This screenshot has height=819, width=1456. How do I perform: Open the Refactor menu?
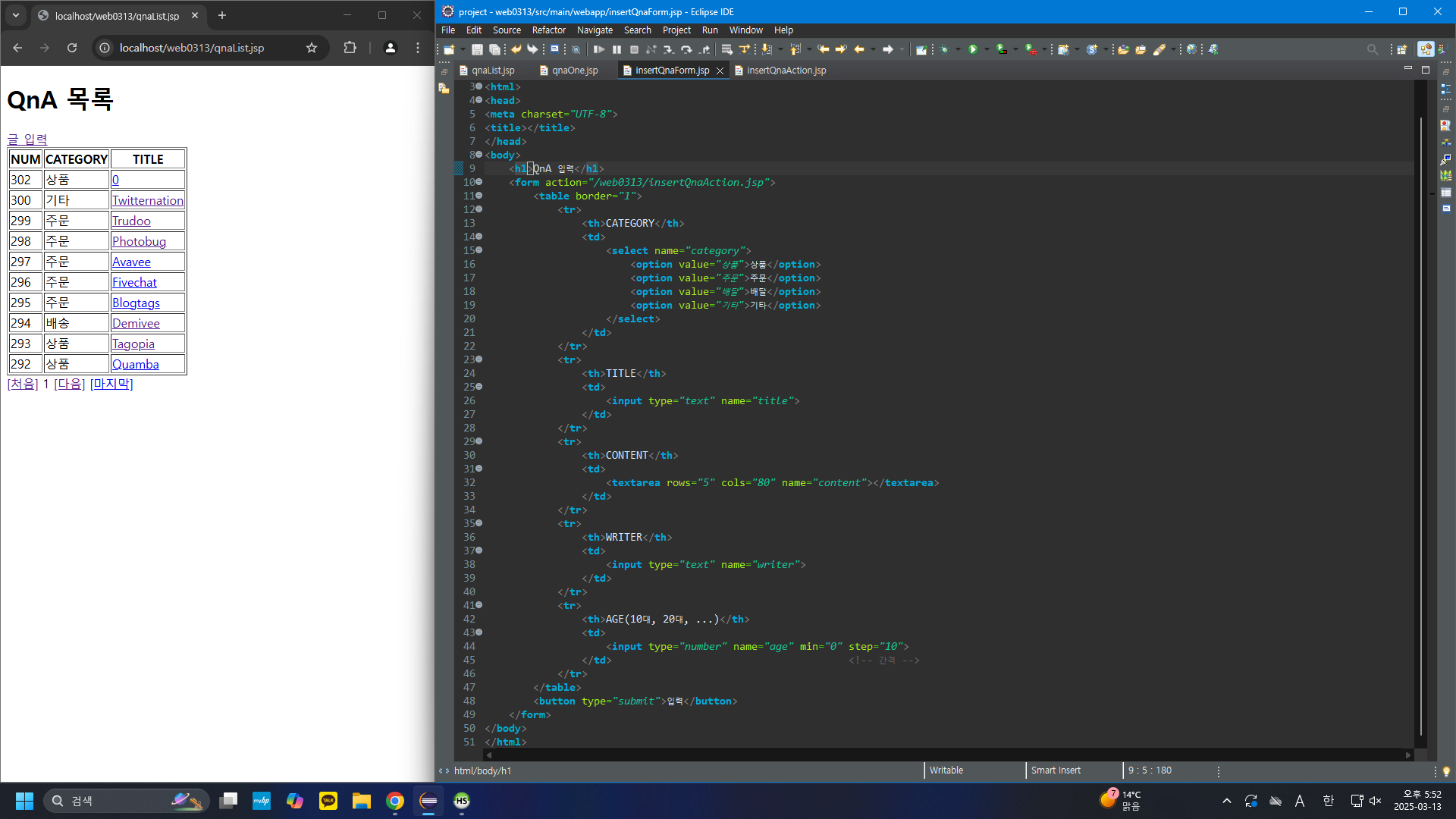tap(548, 30)
